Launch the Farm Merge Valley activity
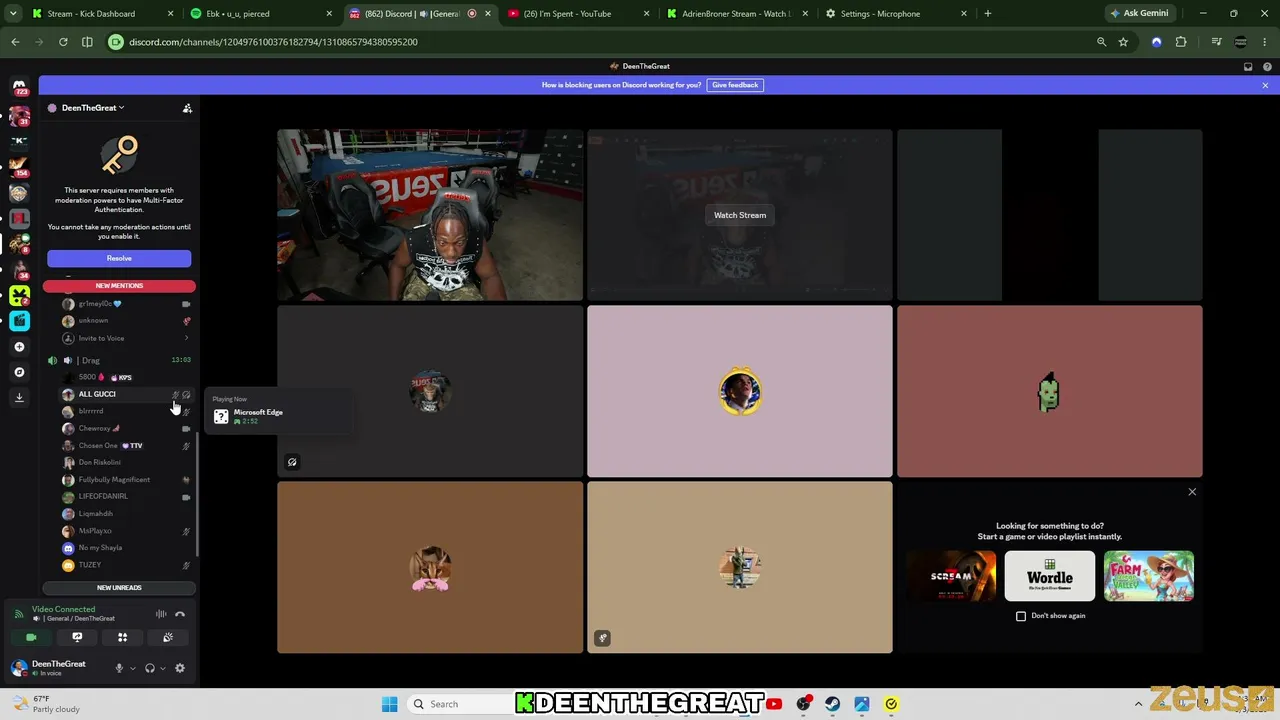 coord(1148,576)
